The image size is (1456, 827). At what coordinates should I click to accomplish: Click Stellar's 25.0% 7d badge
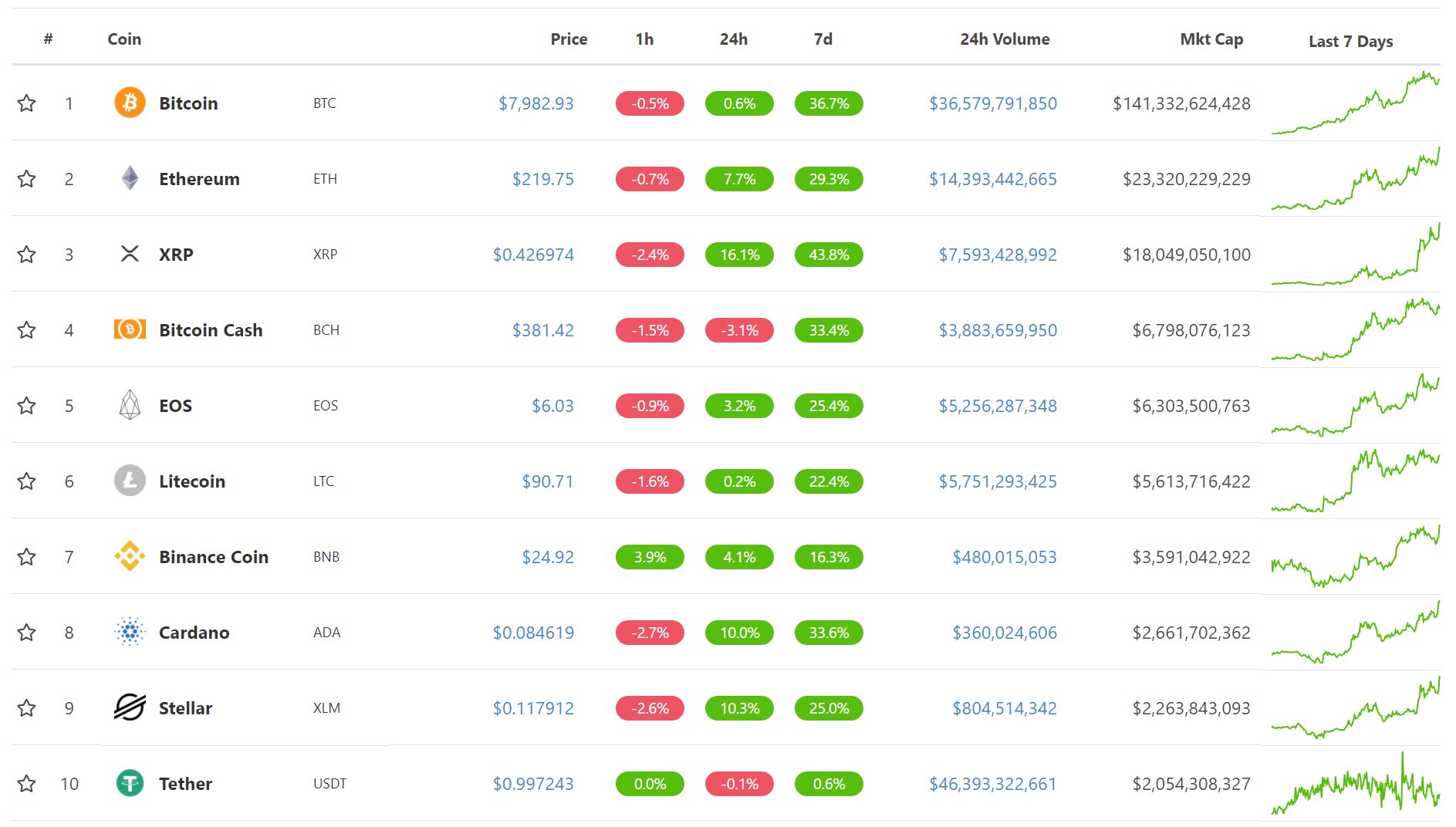(829, 707)
